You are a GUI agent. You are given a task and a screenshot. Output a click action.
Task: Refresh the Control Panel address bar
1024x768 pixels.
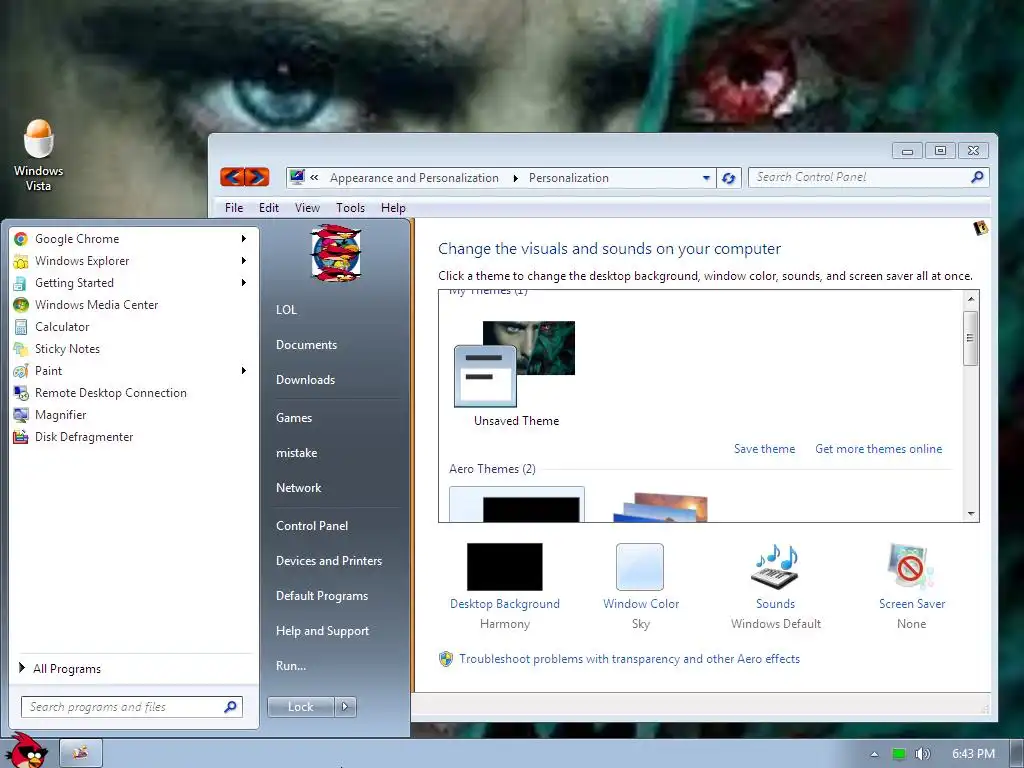[729, 178]
